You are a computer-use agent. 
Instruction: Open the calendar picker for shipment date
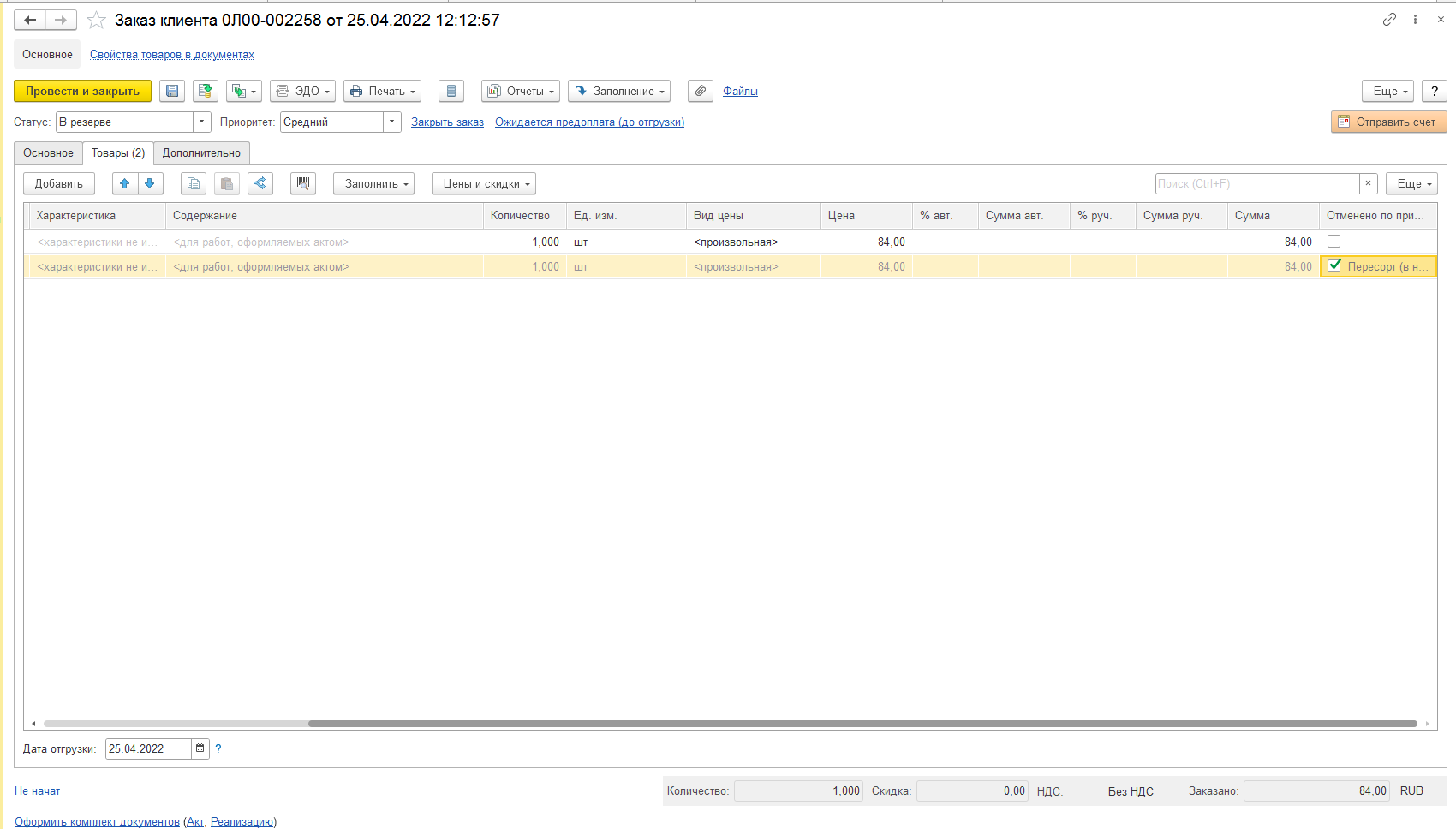200,748
